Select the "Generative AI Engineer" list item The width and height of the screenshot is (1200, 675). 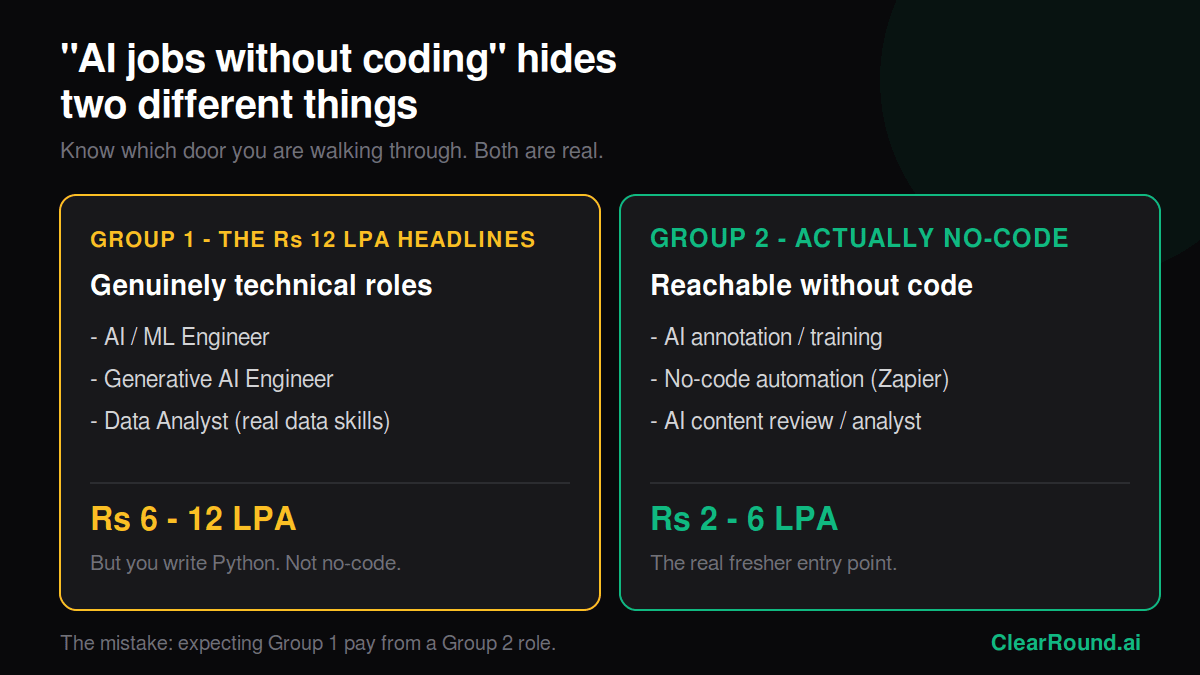[212, 379]
